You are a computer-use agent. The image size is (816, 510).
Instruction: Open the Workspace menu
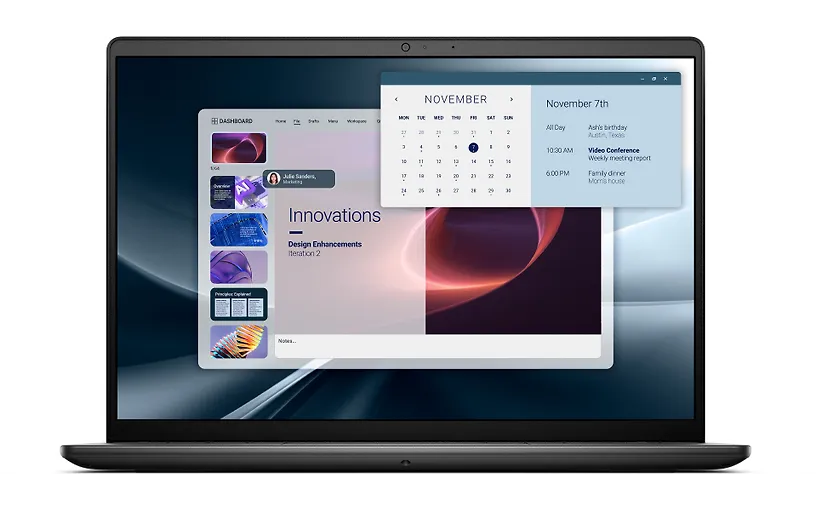point(356,121)
